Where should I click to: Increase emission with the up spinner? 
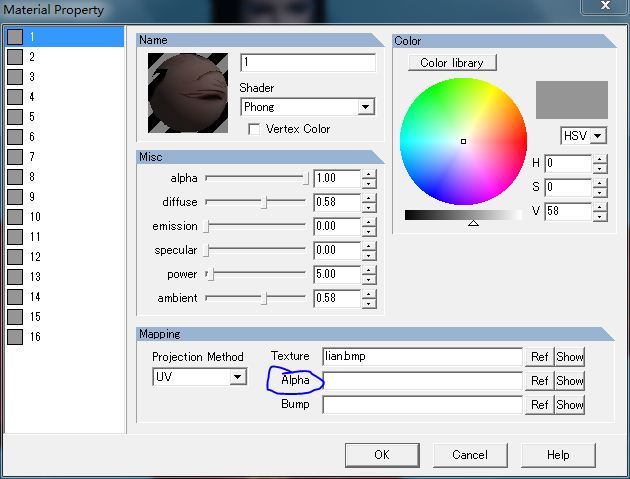click(x=368, y=222)
